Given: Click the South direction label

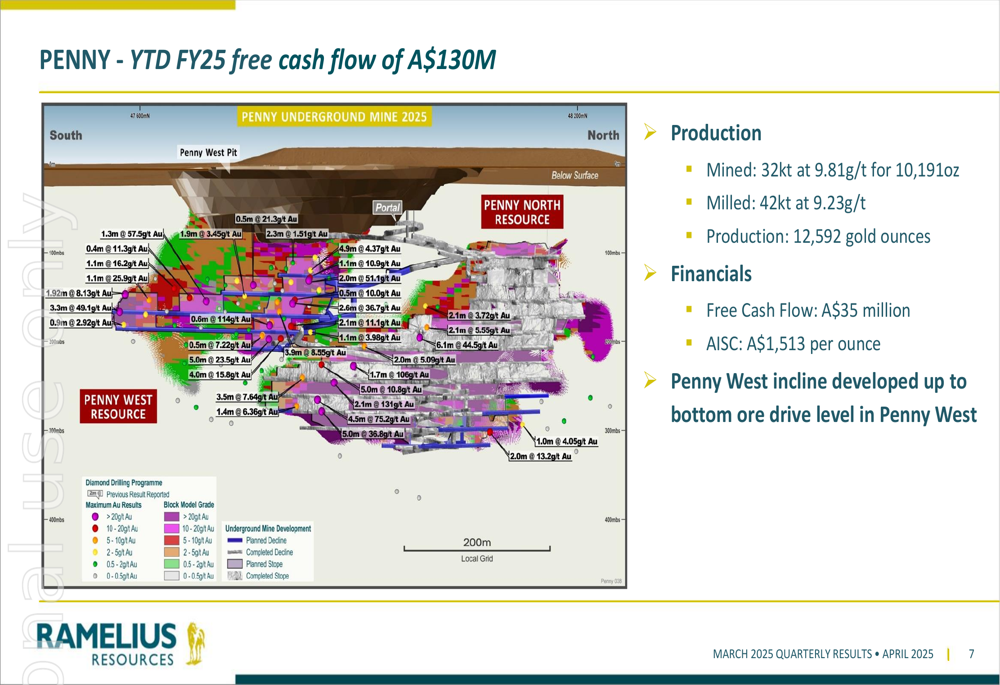Looking at the screenshot, I should tap(66, 135).
